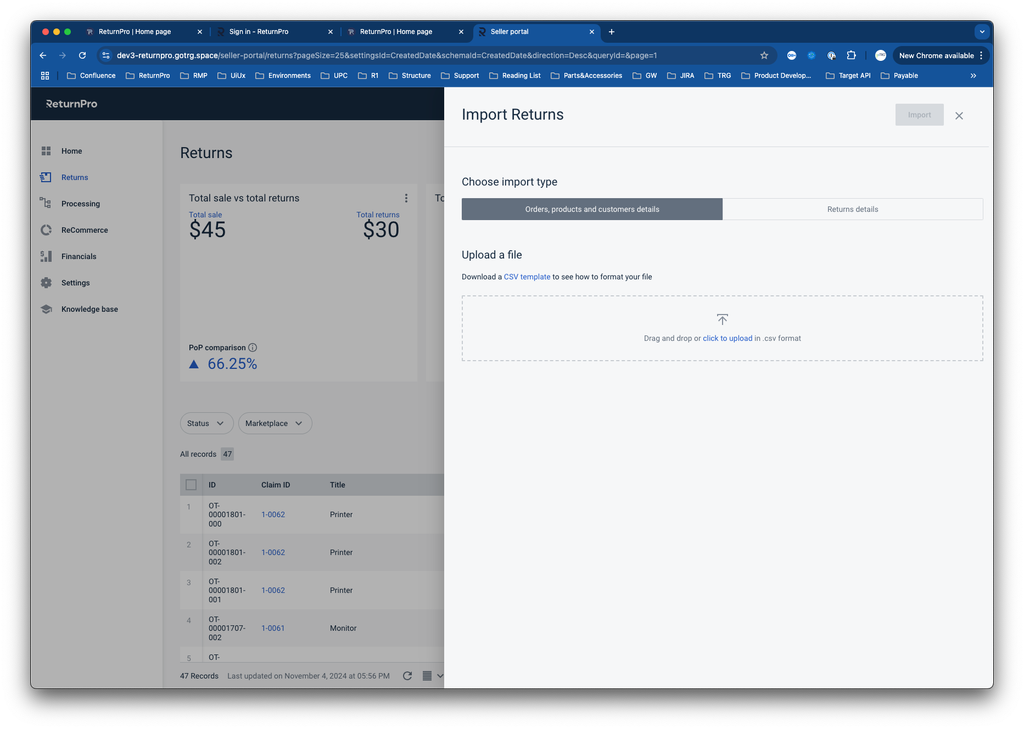Expand the Status filter dropdown

(206, 423)
